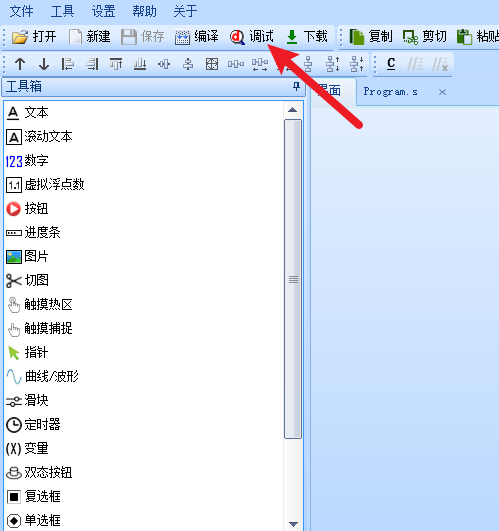The width and height of the screenshot is (499, 531).
Task: Click the 复制 copy icon
Action: (356, 37)
